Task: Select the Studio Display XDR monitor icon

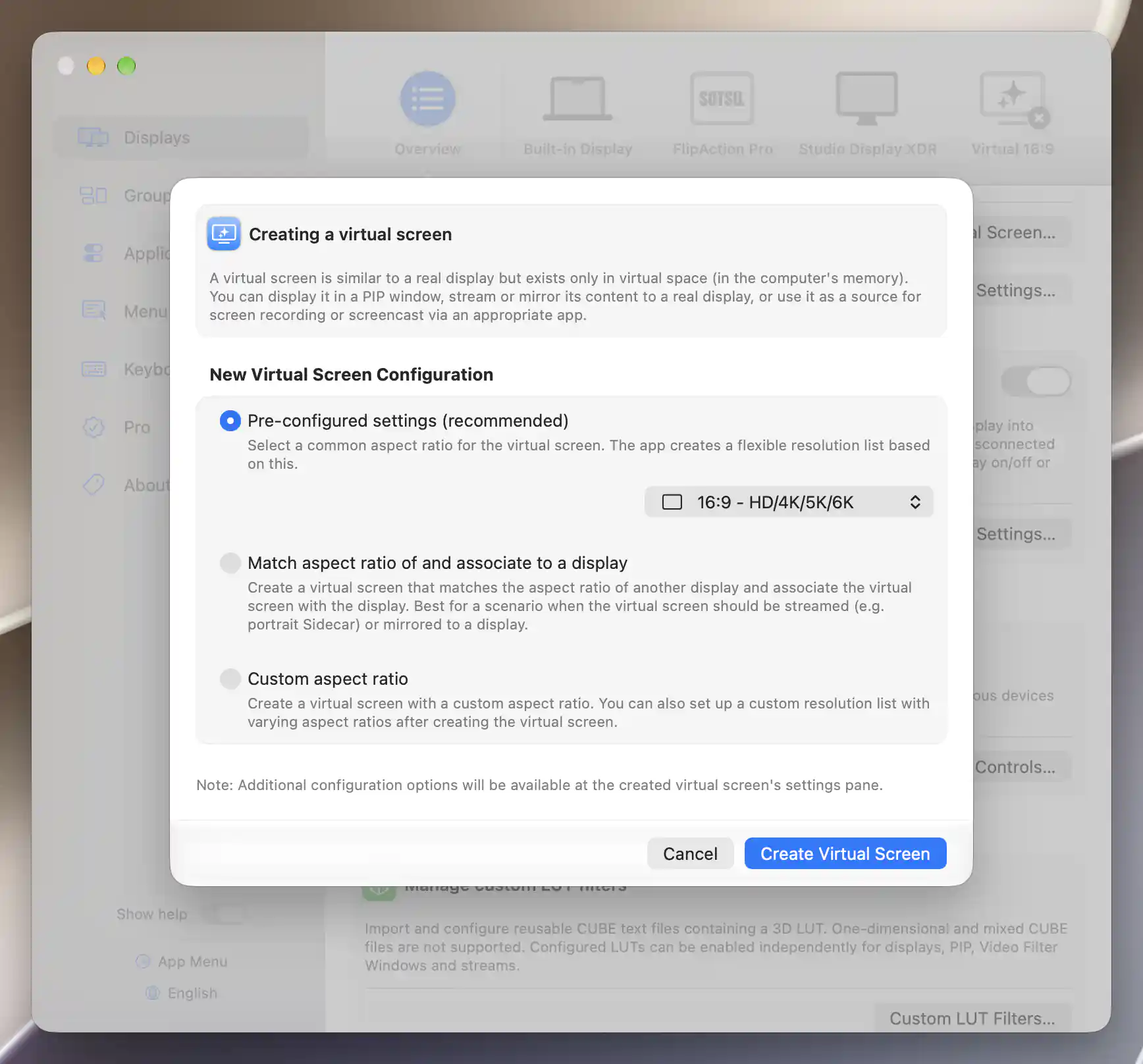Action: [x=867, y=99]
